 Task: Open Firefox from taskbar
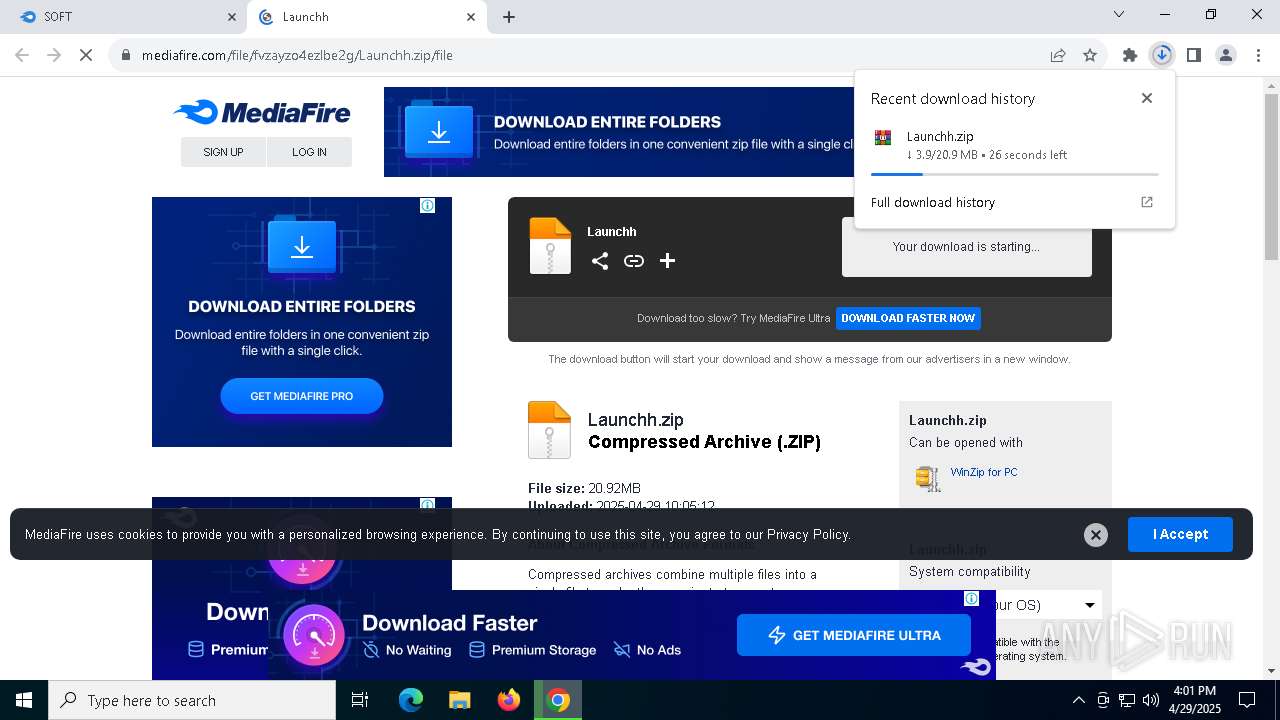tap(509, 700)
